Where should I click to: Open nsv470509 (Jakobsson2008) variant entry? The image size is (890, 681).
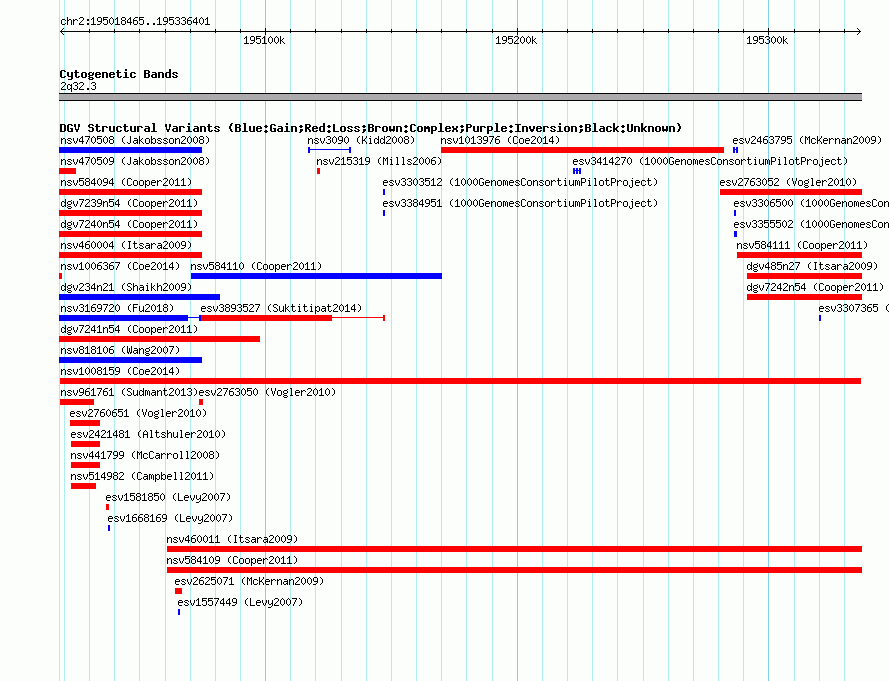135,161
